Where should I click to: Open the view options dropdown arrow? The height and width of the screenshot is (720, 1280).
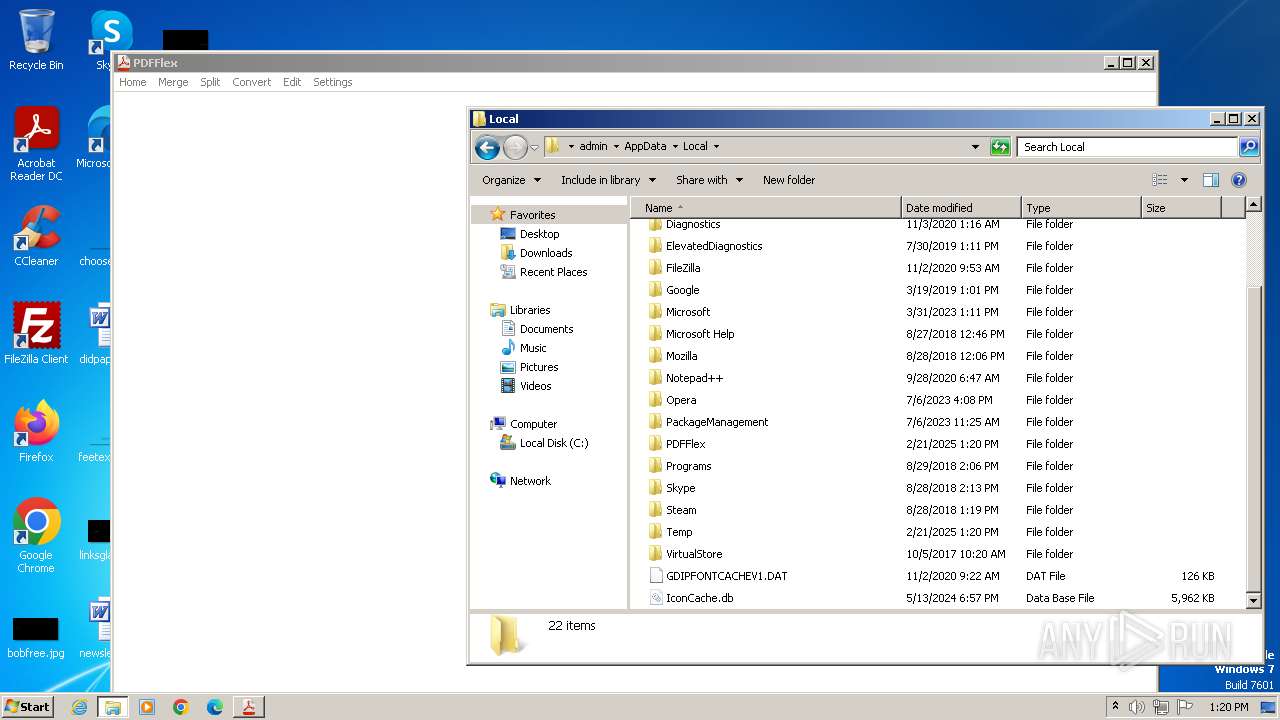click(1184, 180)
